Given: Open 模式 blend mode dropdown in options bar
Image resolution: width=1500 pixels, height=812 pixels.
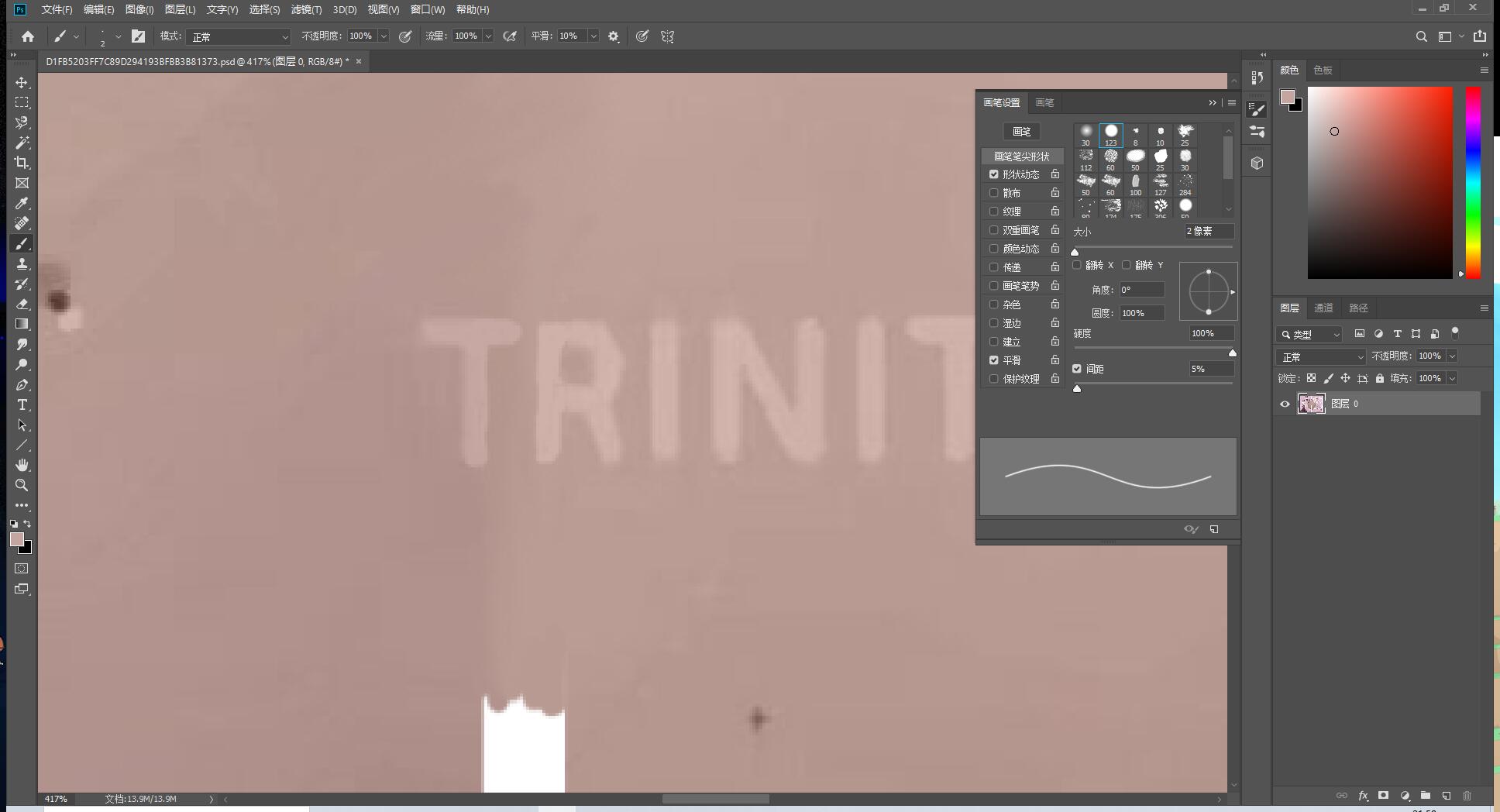Looking at the screenshot, I should click(239, 36).
